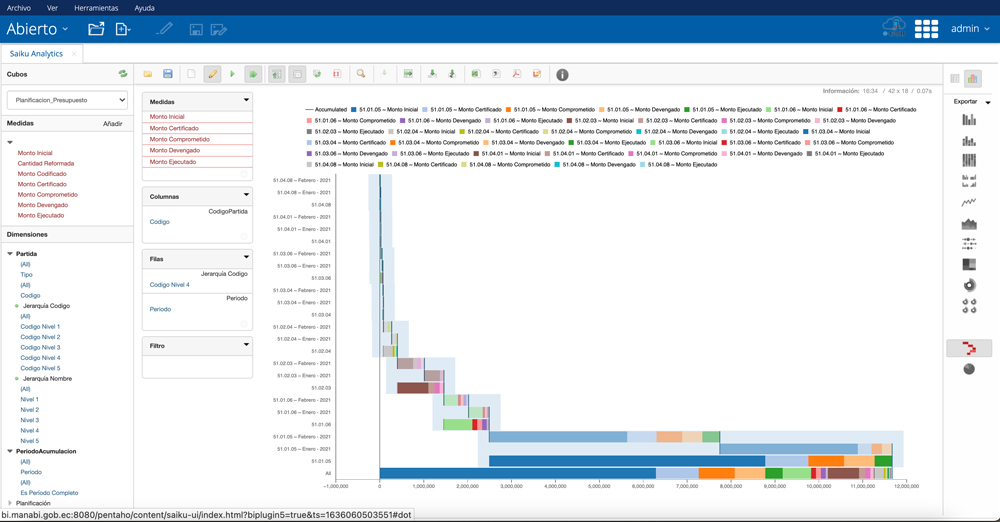Switch to table view mode
1000x522 pixels.
pos(955,79)
